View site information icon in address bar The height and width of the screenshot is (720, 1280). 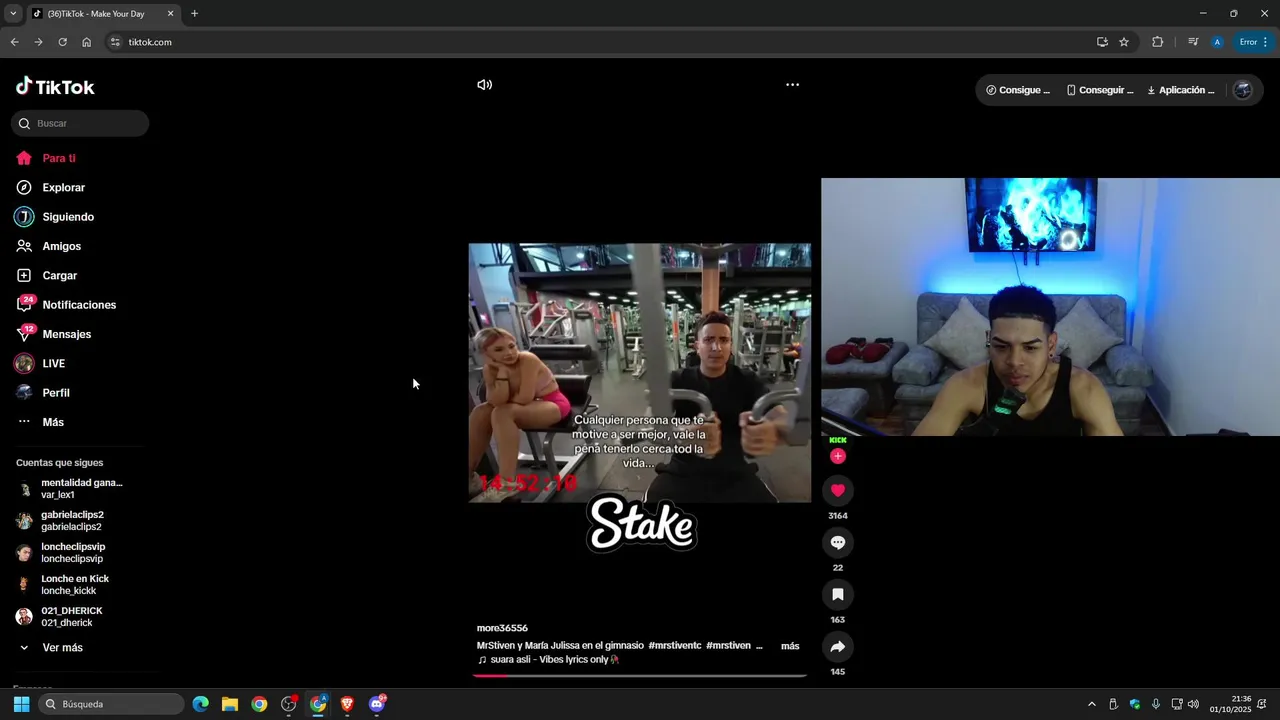click(115, 42)
